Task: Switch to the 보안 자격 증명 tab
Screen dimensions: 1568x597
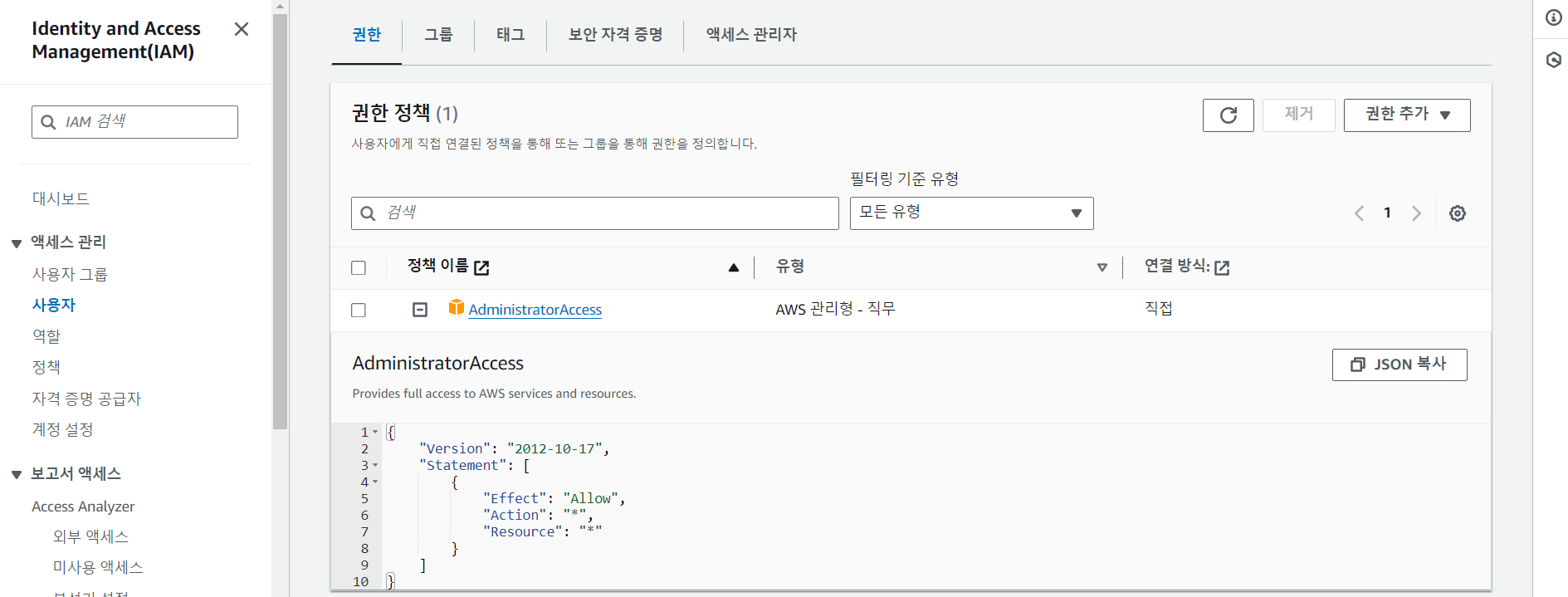Action: tap(615, 35)
